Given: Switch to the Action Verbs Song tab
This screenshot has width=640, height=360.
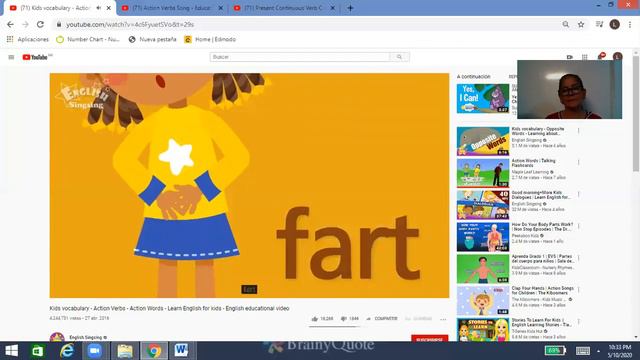Looking at the screenshot, I should point(171,8).
